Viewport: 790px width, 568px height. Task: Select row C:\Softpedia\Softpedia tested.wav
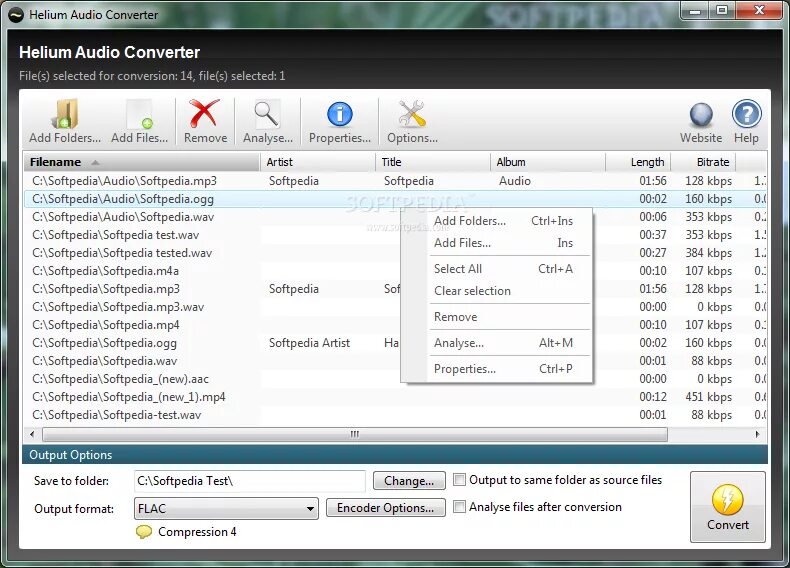tap(395, 253)
